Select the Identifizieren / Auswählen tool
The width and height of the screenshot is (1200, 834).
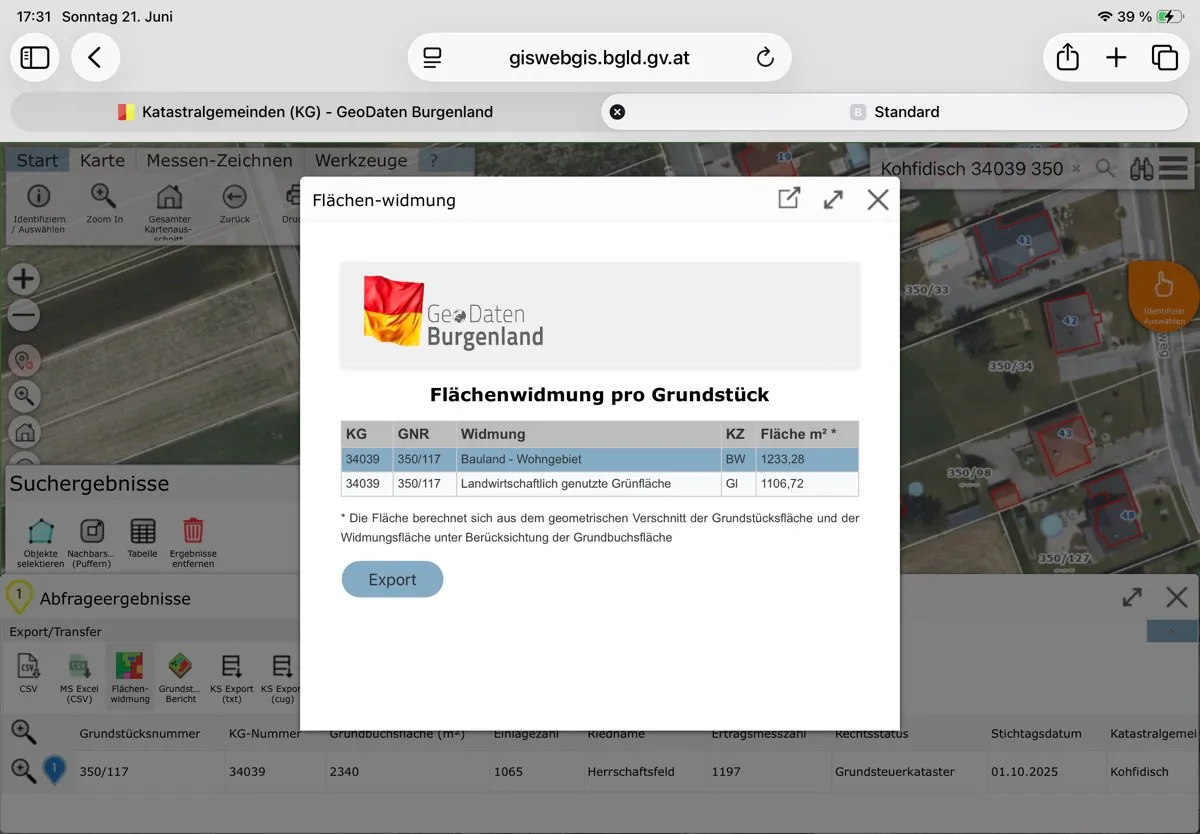click(38, 207)
